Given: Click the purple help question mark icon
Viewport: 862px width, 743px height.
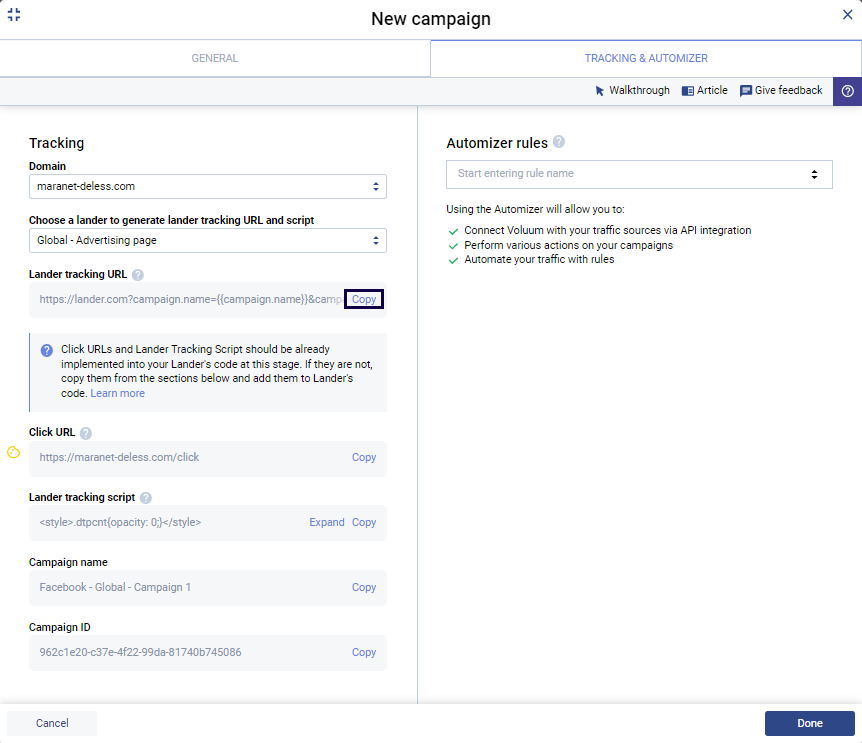Looking at the screenshot, I should click(847, 91).
